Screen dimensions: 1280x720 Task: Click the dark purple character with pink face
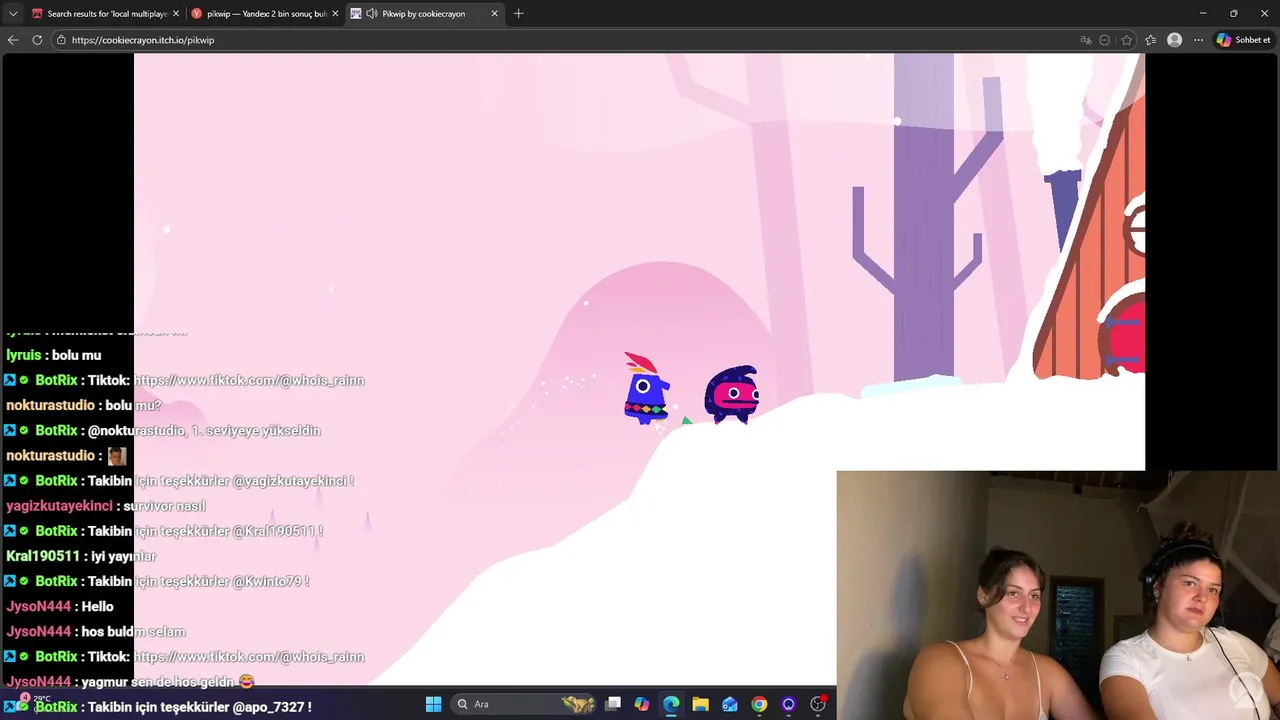[732, 394]
